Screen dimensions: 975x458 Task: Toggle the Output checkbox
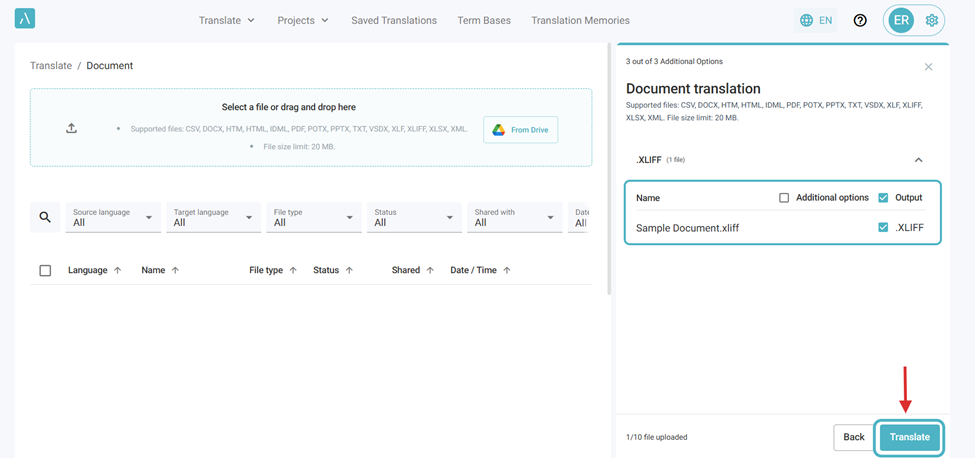pos(883,198)
